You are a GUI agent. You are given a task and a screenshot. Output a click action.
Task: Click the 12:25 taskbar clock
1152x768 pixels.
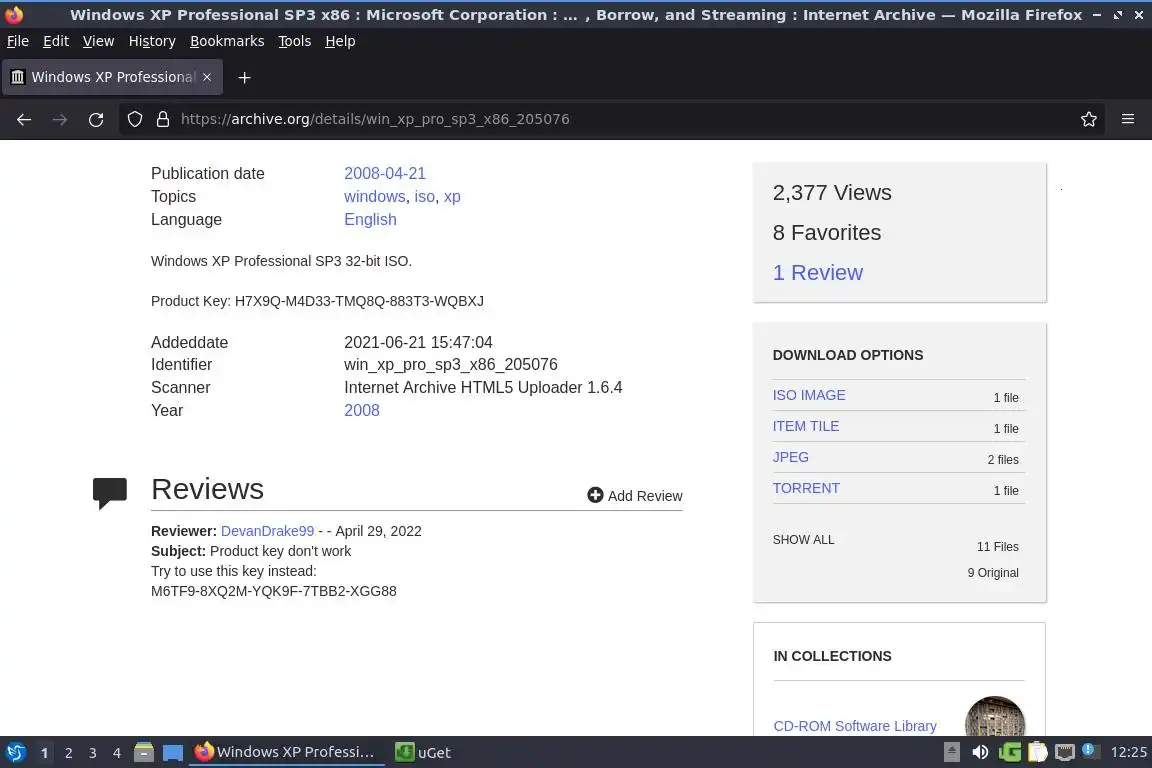click(1128, 752)
